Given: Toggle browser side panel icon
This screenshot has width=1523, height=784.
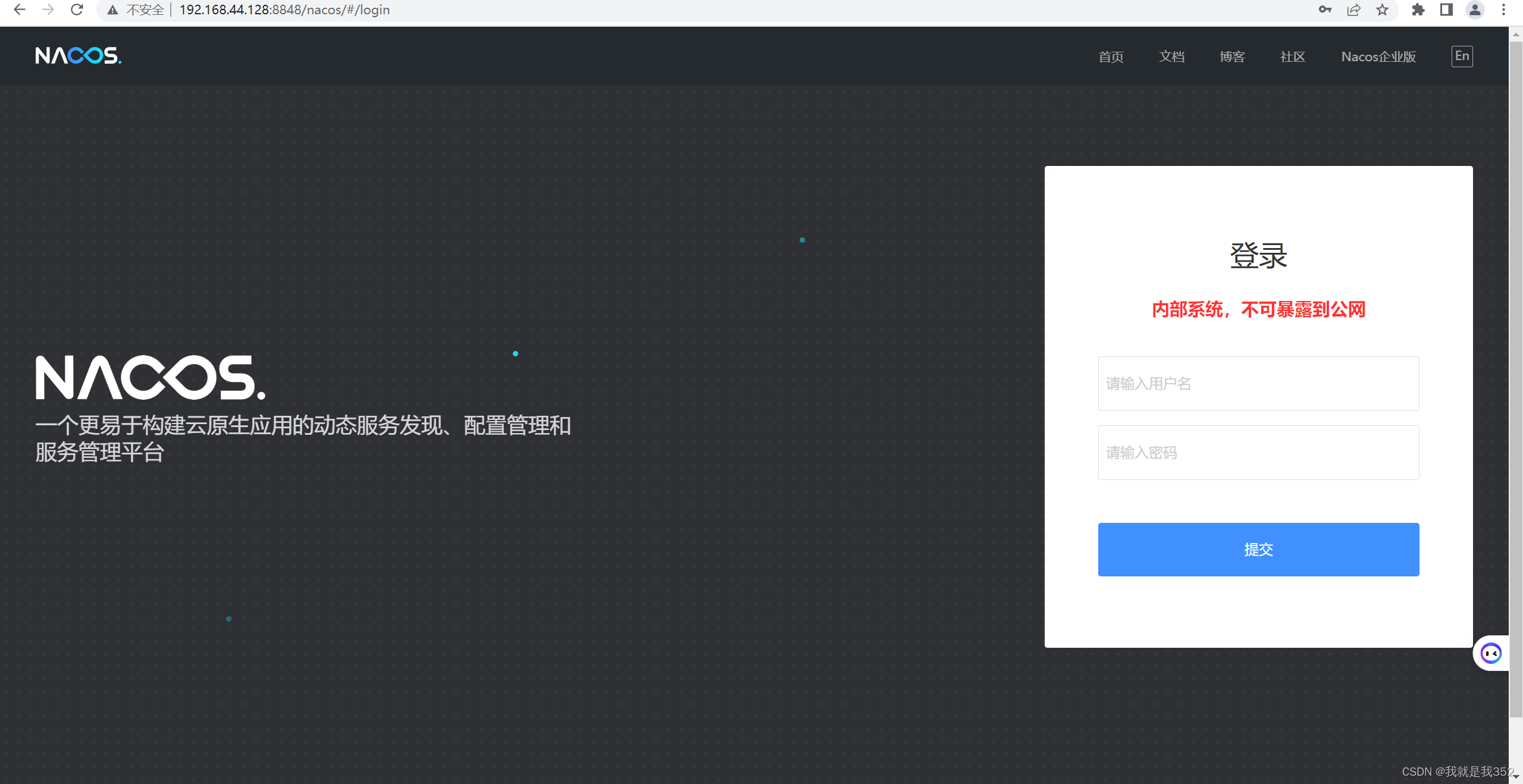Looking at the screenshot, I should 1447,10.
